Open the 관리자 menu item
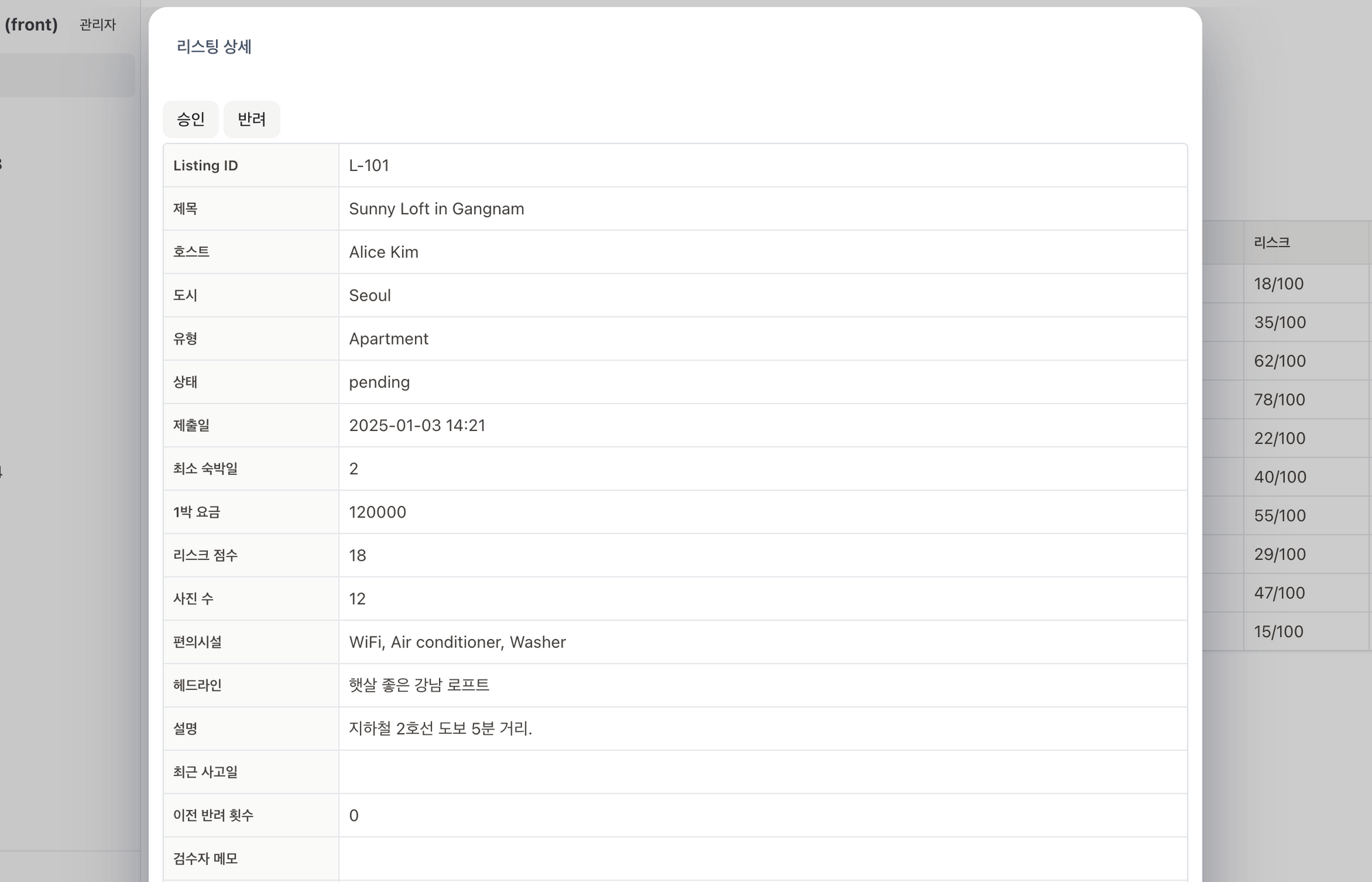Viewport: 1372px width, 882px height. tap(97, 25)
